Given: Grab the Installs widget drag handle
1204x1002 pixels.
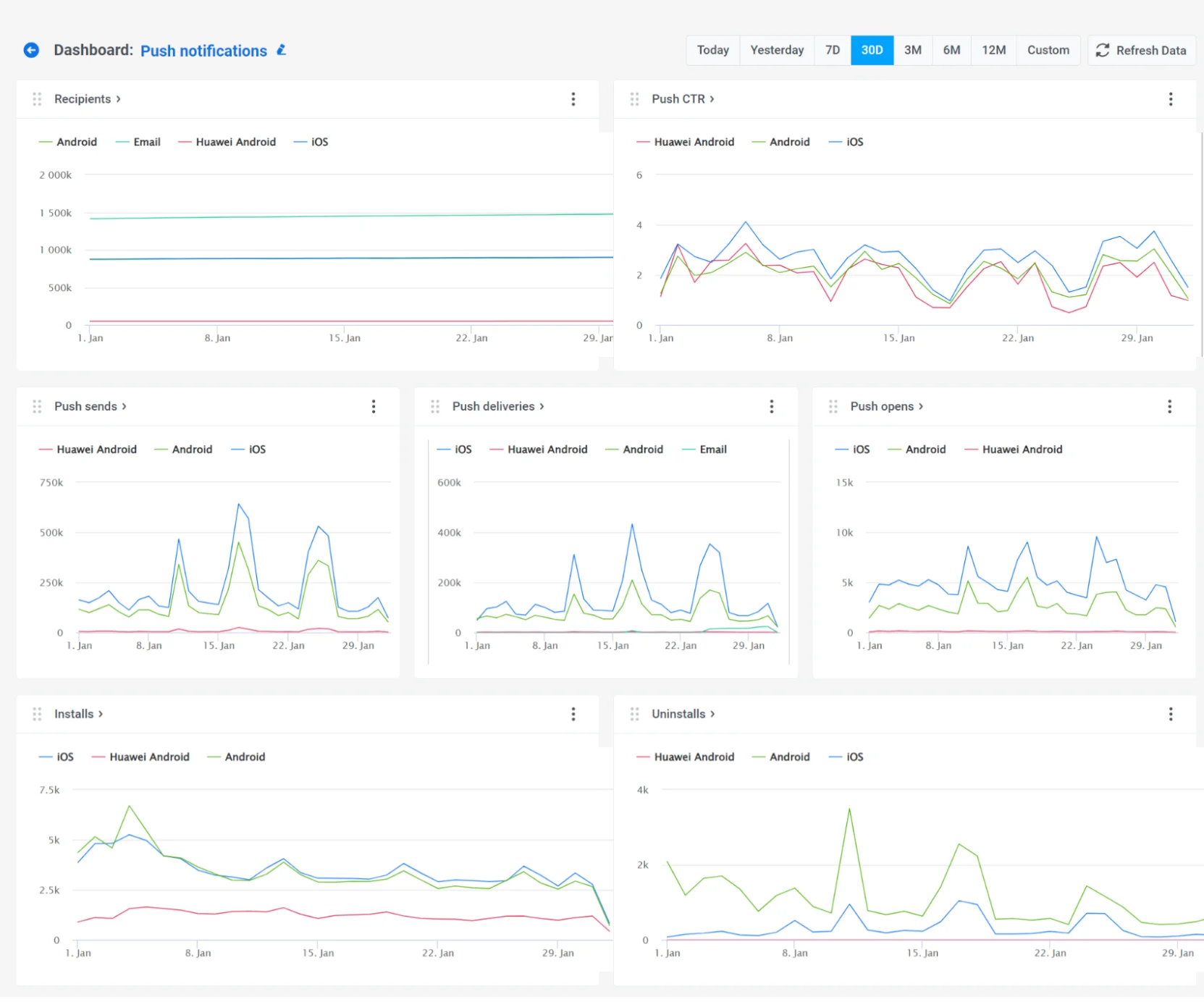Looking at the screenshot, I should coord(37,714).
